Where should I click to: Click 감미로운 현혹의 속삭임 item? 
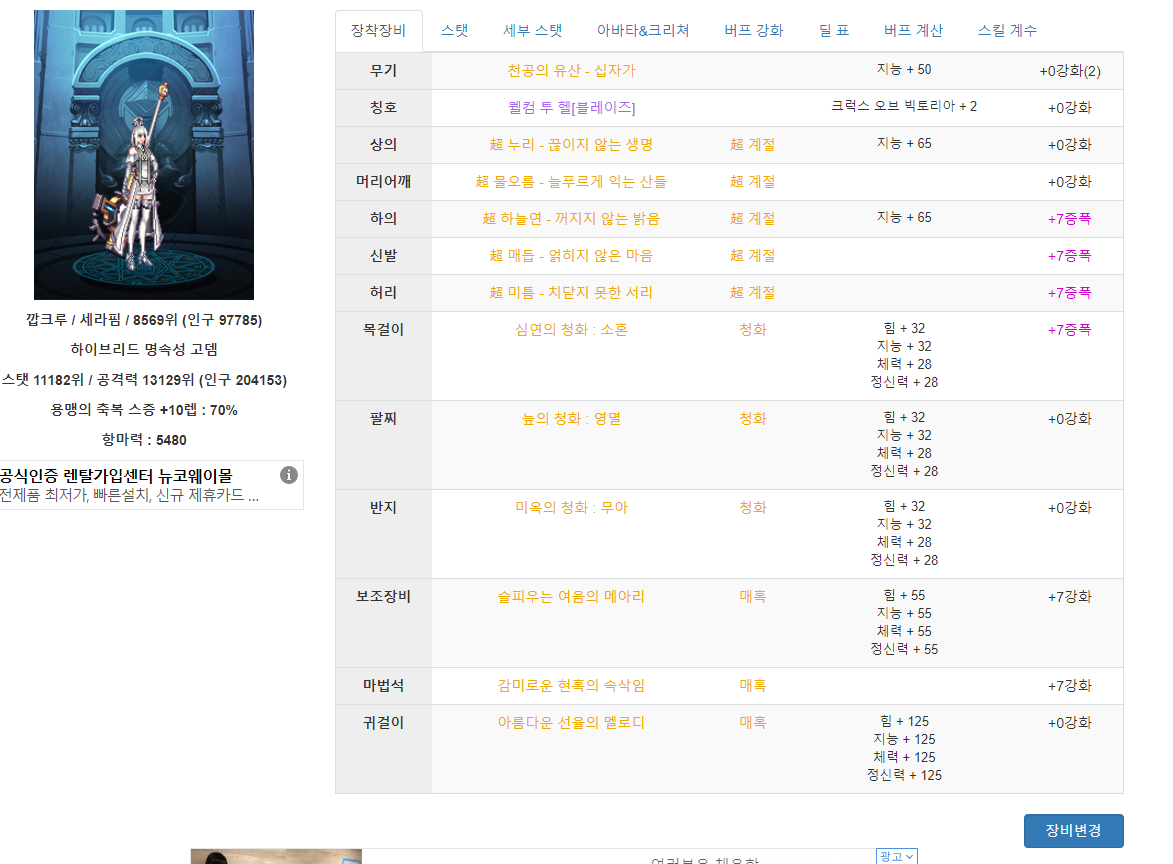[571, 686]
